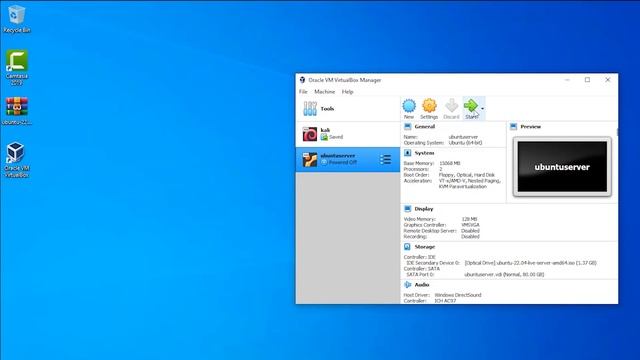Click the Host Driver Windows DirectSound value

(x=458, y=295)
